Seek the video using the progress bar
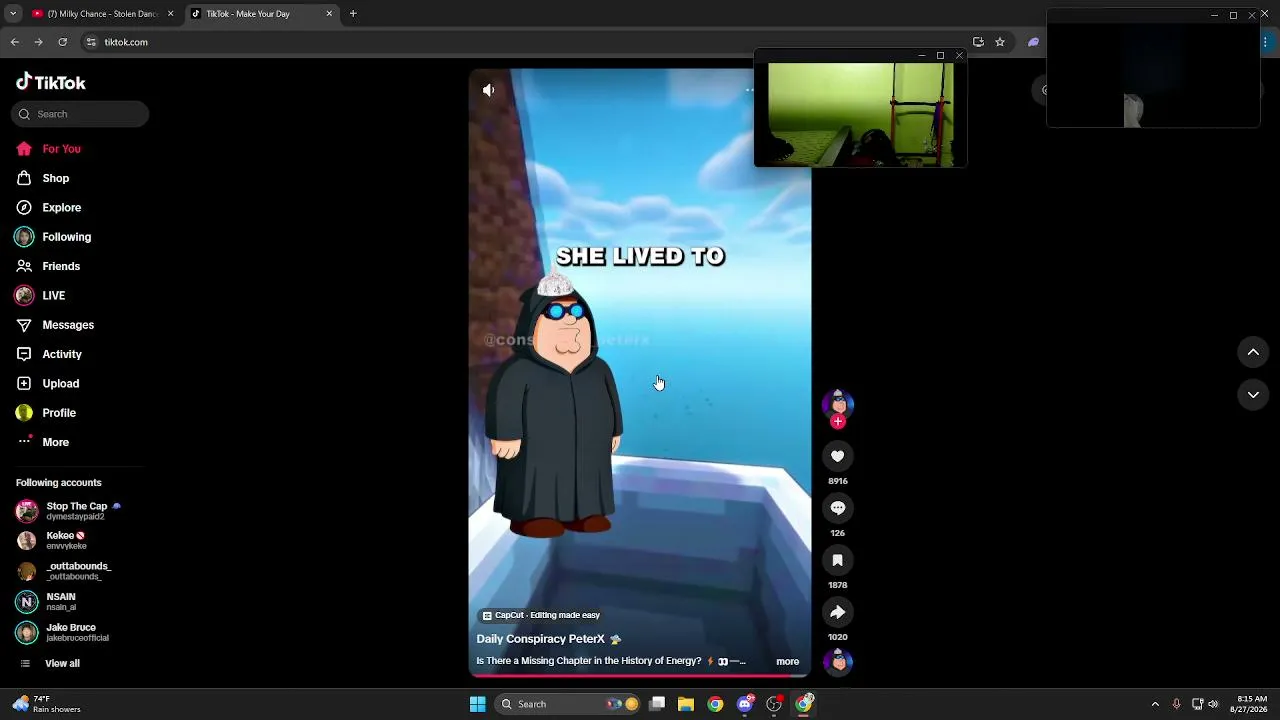 (640, 676)
